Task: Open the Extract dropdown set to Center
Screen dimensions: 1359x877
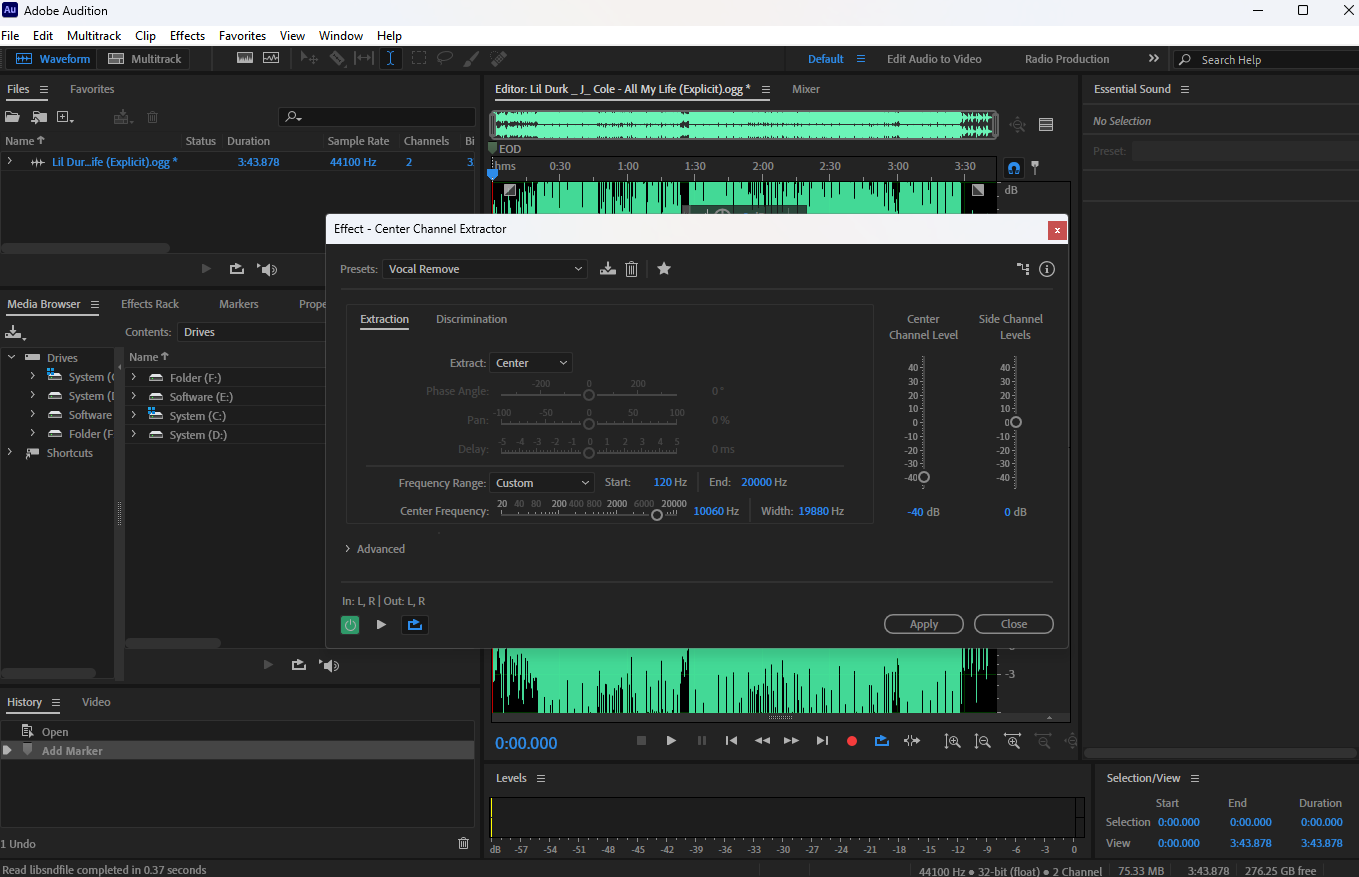Action: point(531,363)
